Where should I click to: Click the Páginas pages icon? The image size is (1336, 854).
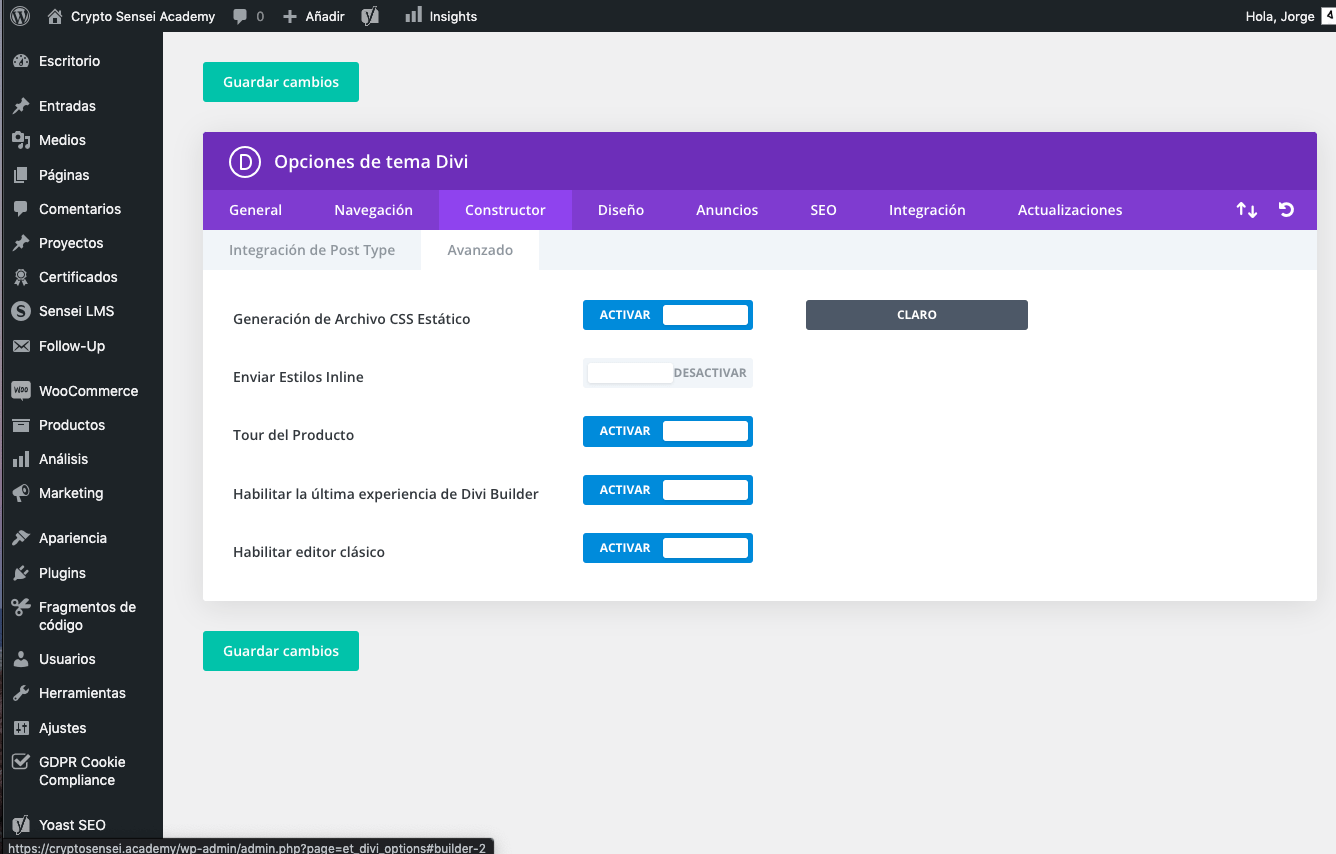click(x=21, y=175)
